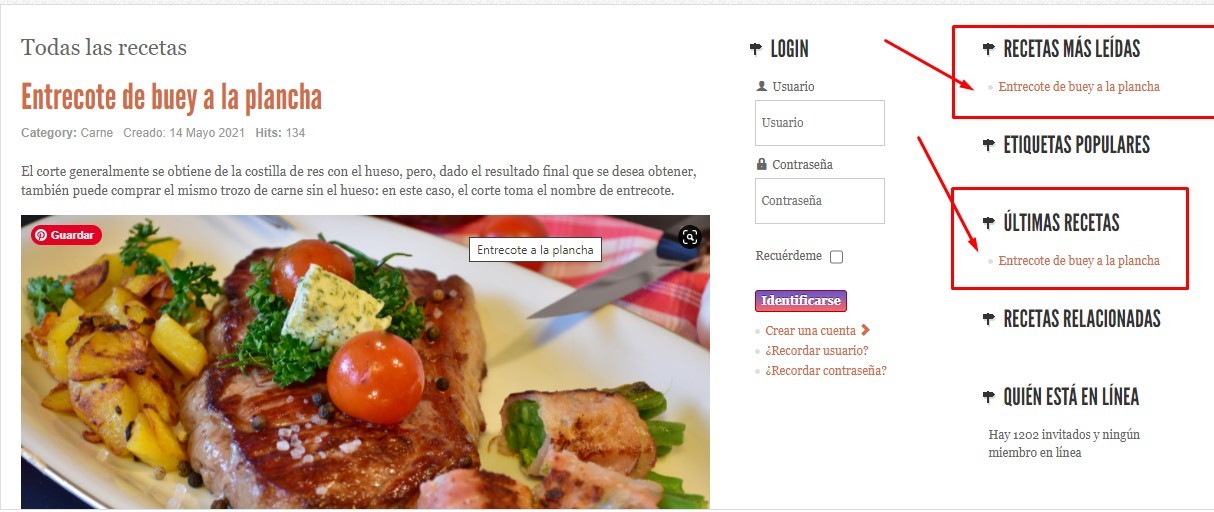Click signpost icon beside Quién está en línea
The width and height of the screenshot is (1214, 512).
tap(989, 397)
